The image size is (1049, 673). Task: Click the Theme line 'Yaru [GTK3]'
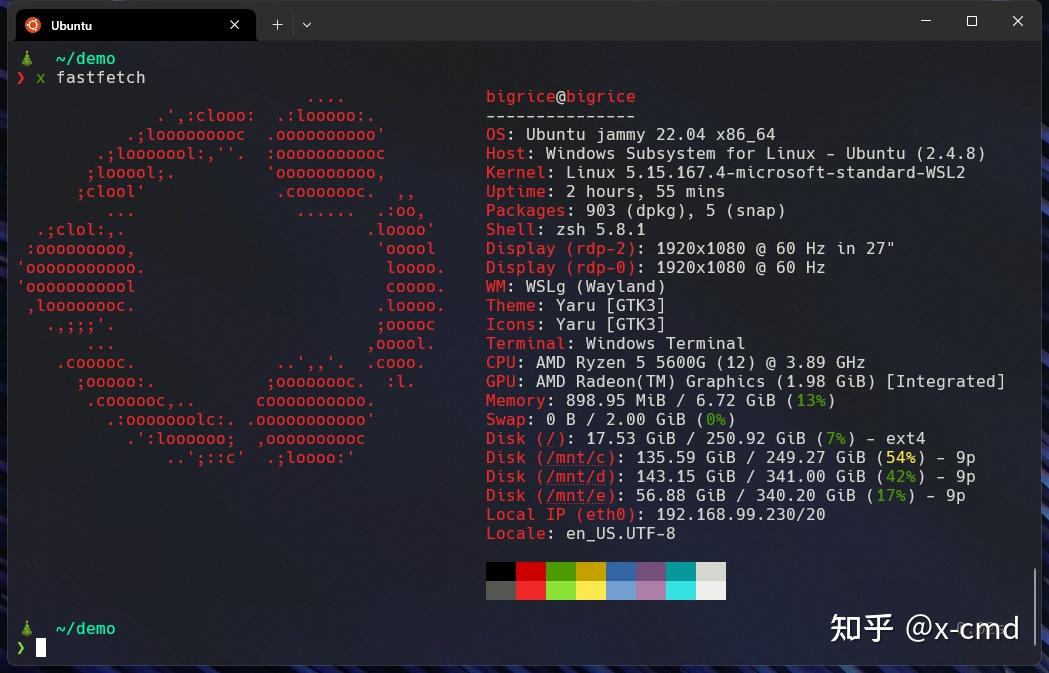[575, 306]
